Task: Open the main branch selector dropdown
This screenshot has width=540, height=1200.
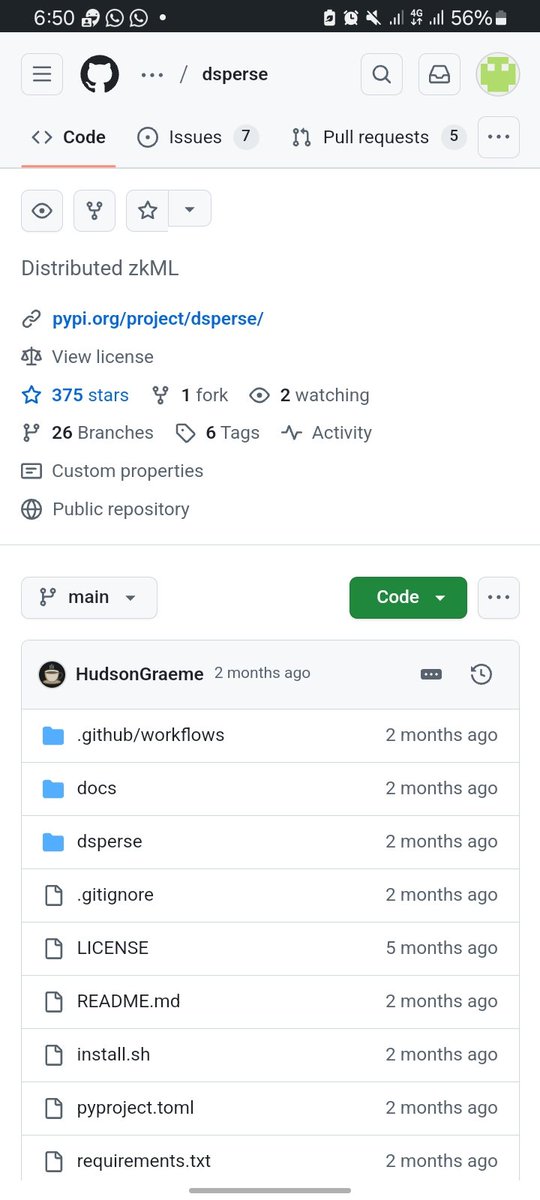Action: pyautogui.click(x=89, y=597)
